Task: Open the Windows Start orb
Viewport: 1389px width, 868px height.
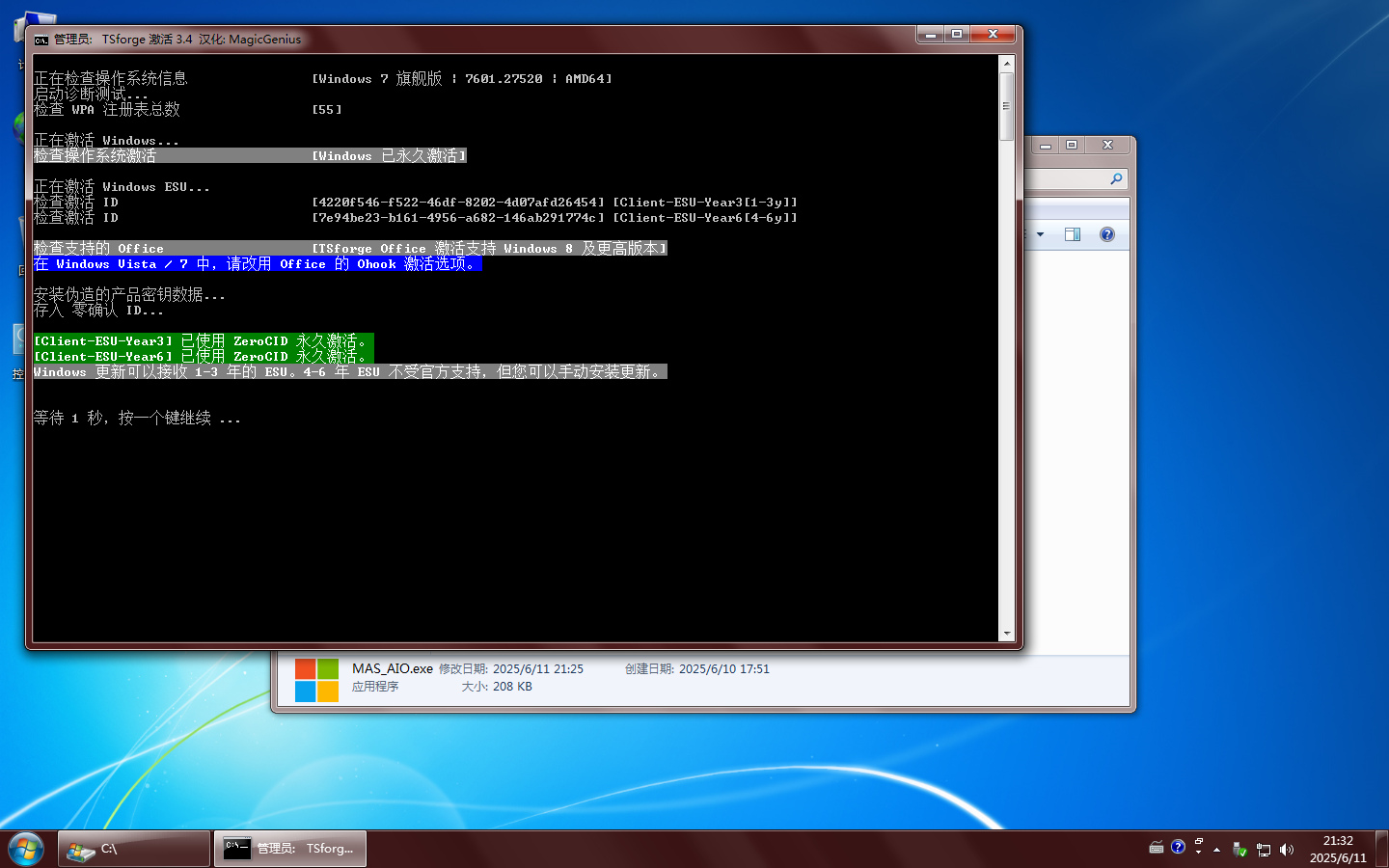Action: coord(26,849)
